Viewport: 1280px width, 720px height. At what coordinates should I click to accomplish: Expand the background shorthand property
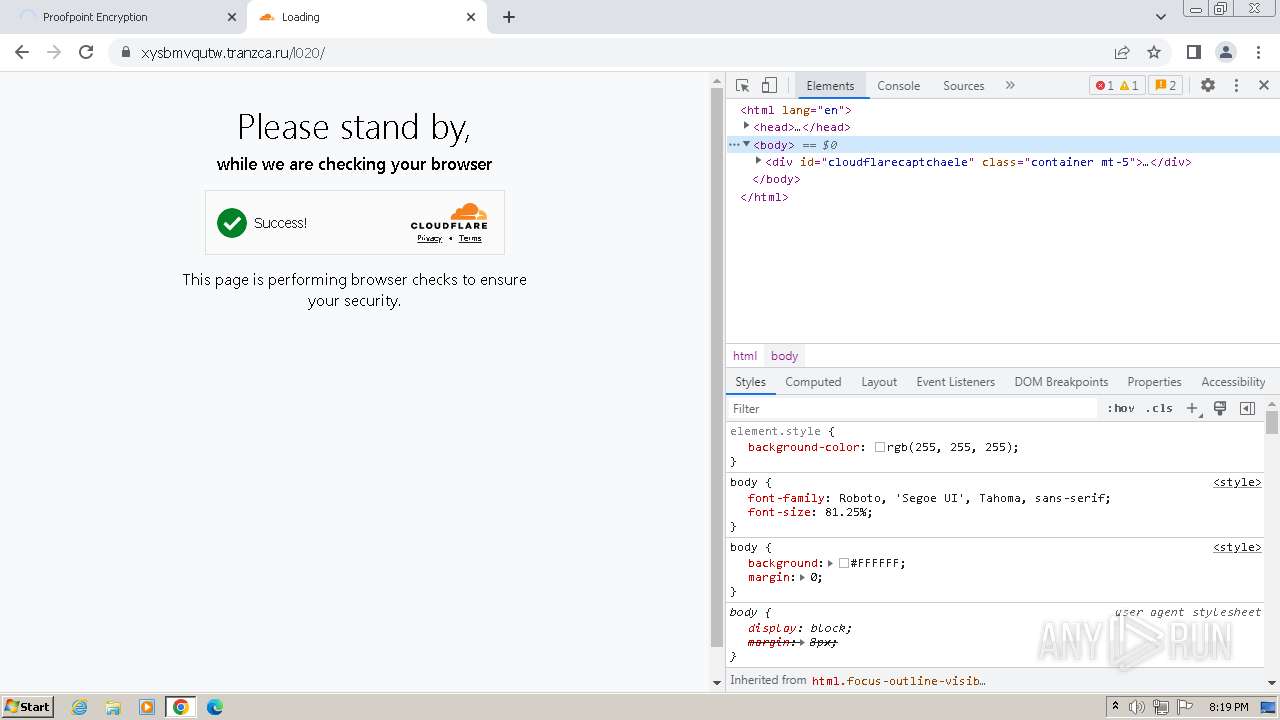pos(830,563)
